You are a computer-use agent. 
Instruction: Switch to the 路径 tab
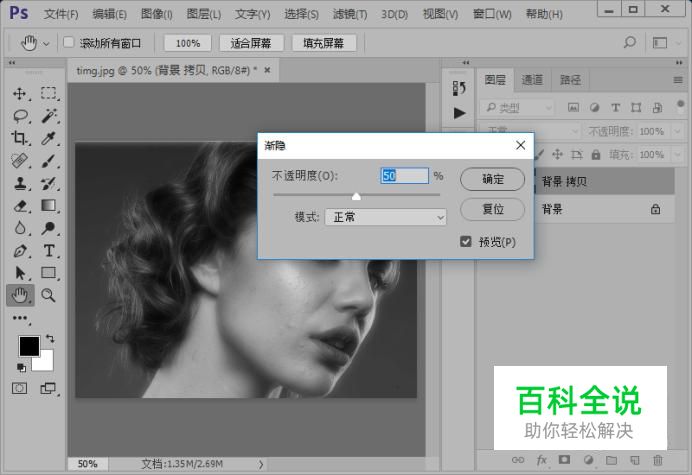(570, 79)
